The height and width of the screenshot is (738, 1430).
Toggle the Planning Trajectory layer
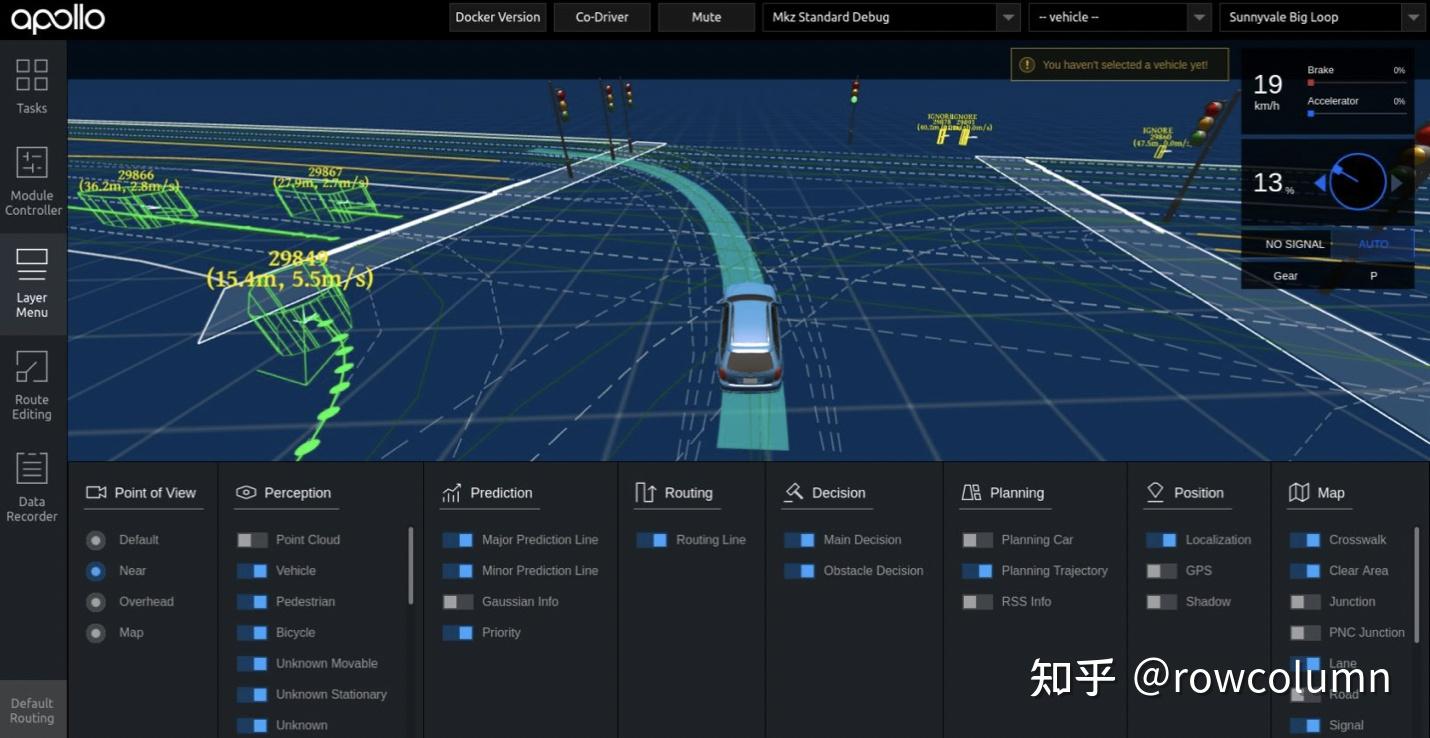coord(977,571)
